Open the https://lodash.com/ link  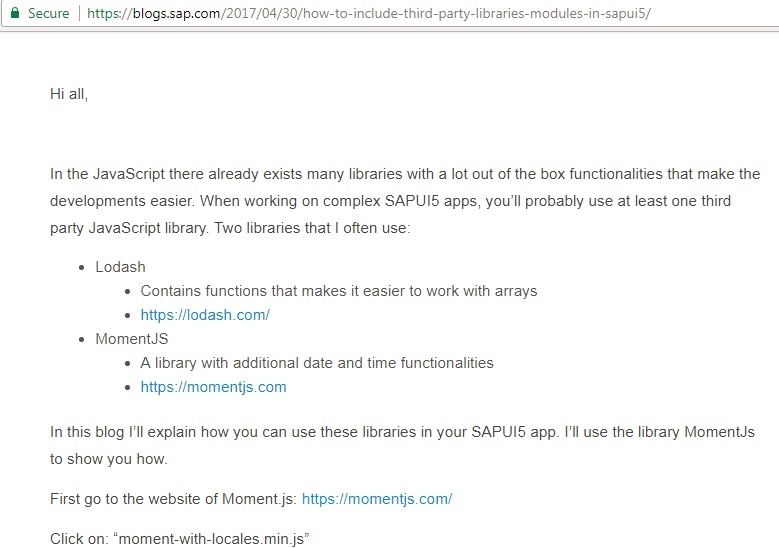(205, 315)
